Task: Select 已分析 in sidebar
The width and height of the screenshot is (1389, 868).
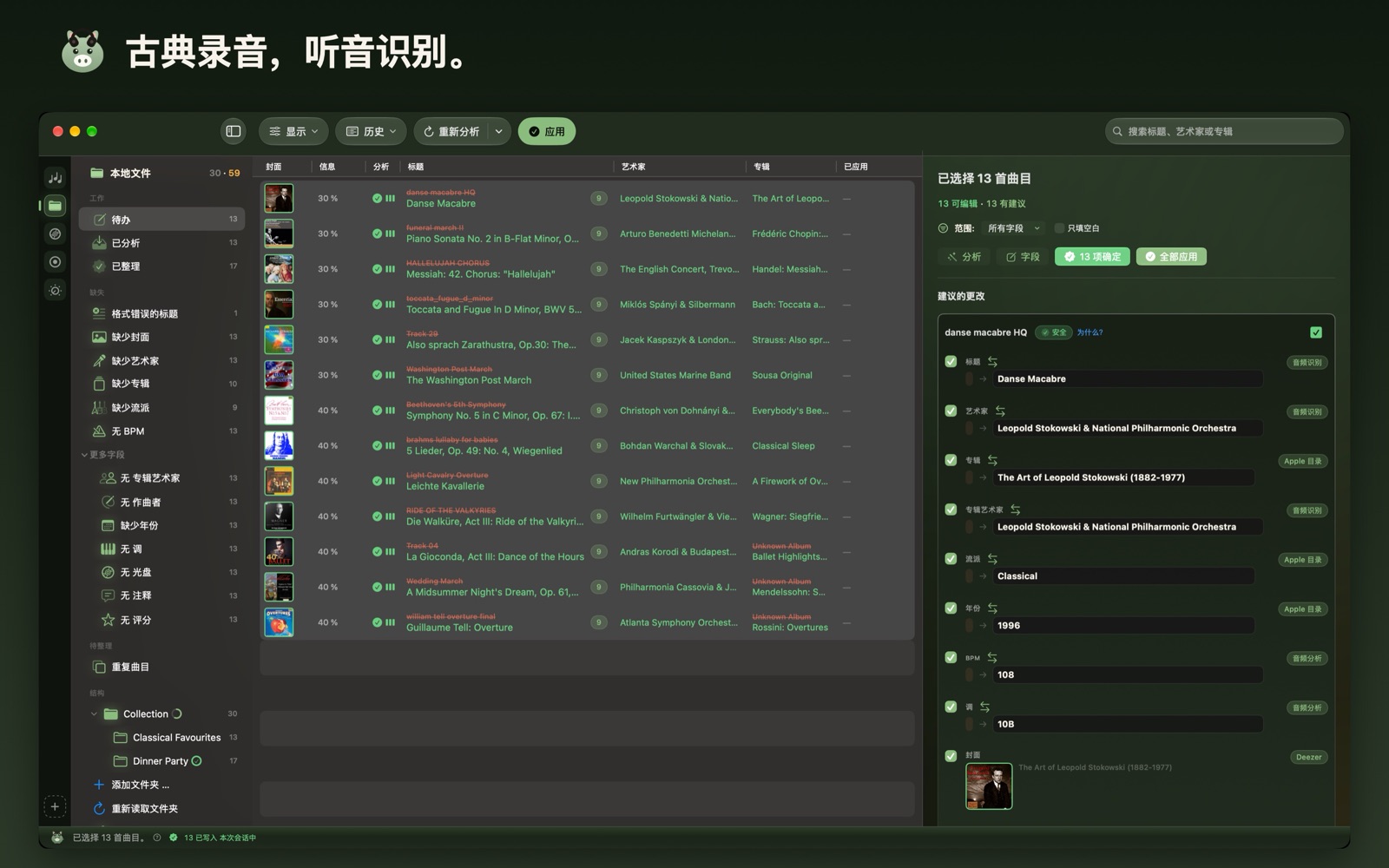Action: pos(161,243)
